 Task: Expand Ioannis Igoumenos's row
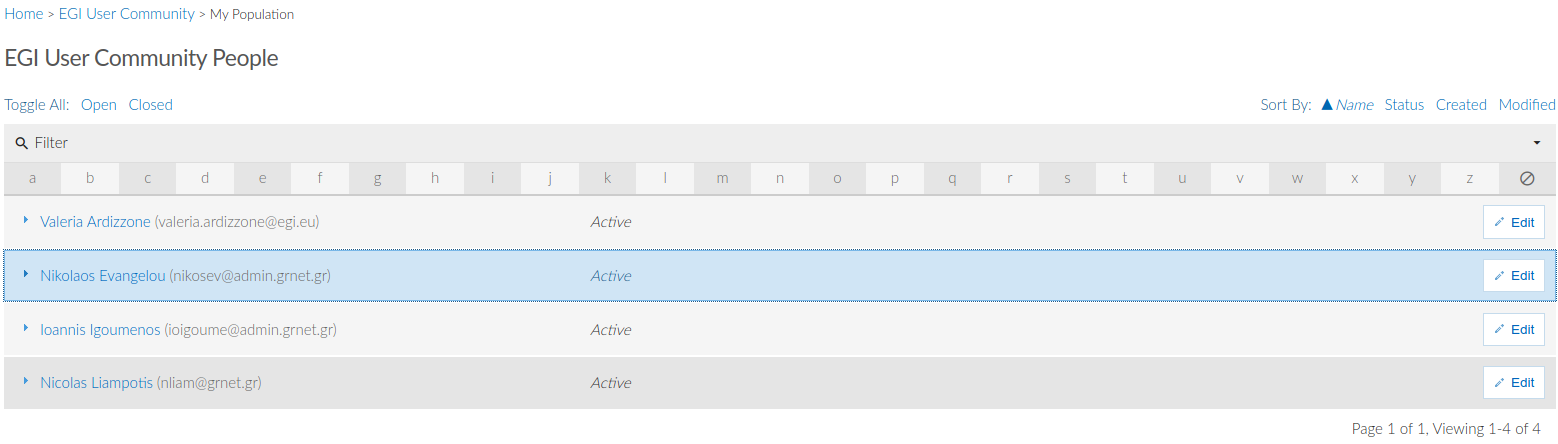(x=25, y=328)
